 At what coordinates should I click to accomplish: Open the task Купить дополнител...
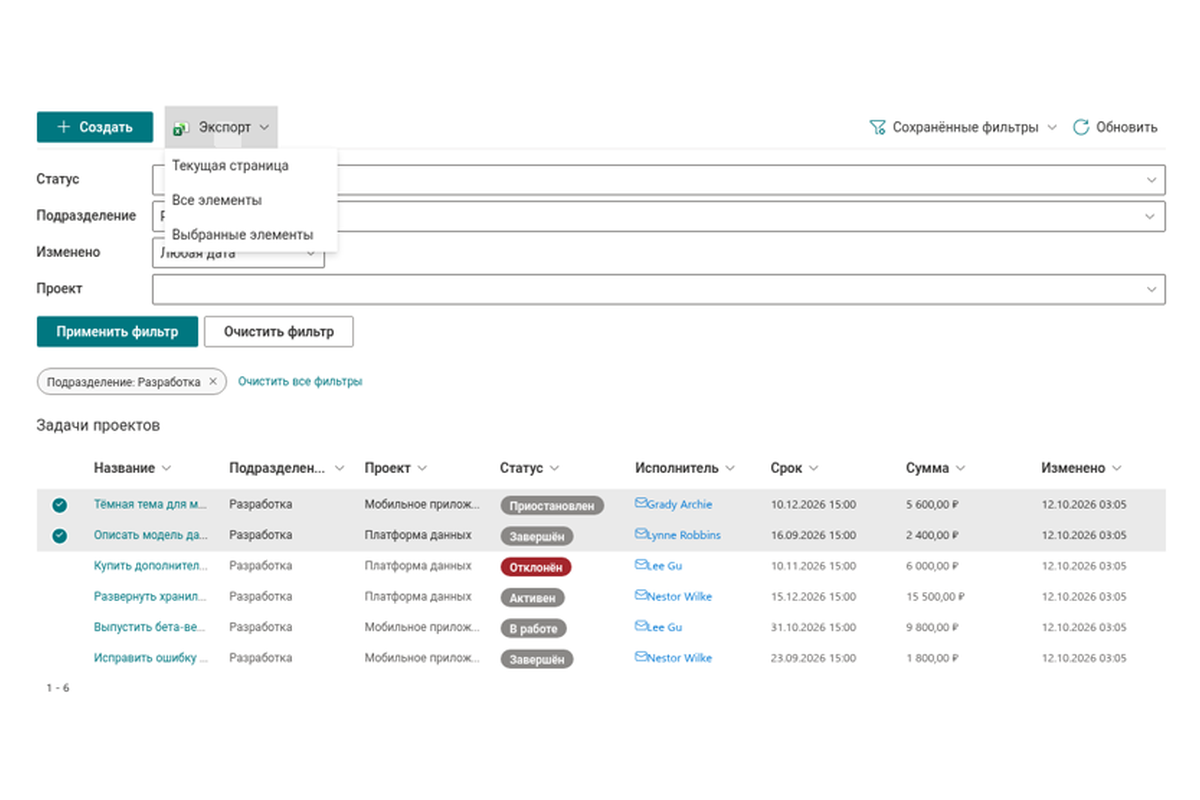[151, 566]
